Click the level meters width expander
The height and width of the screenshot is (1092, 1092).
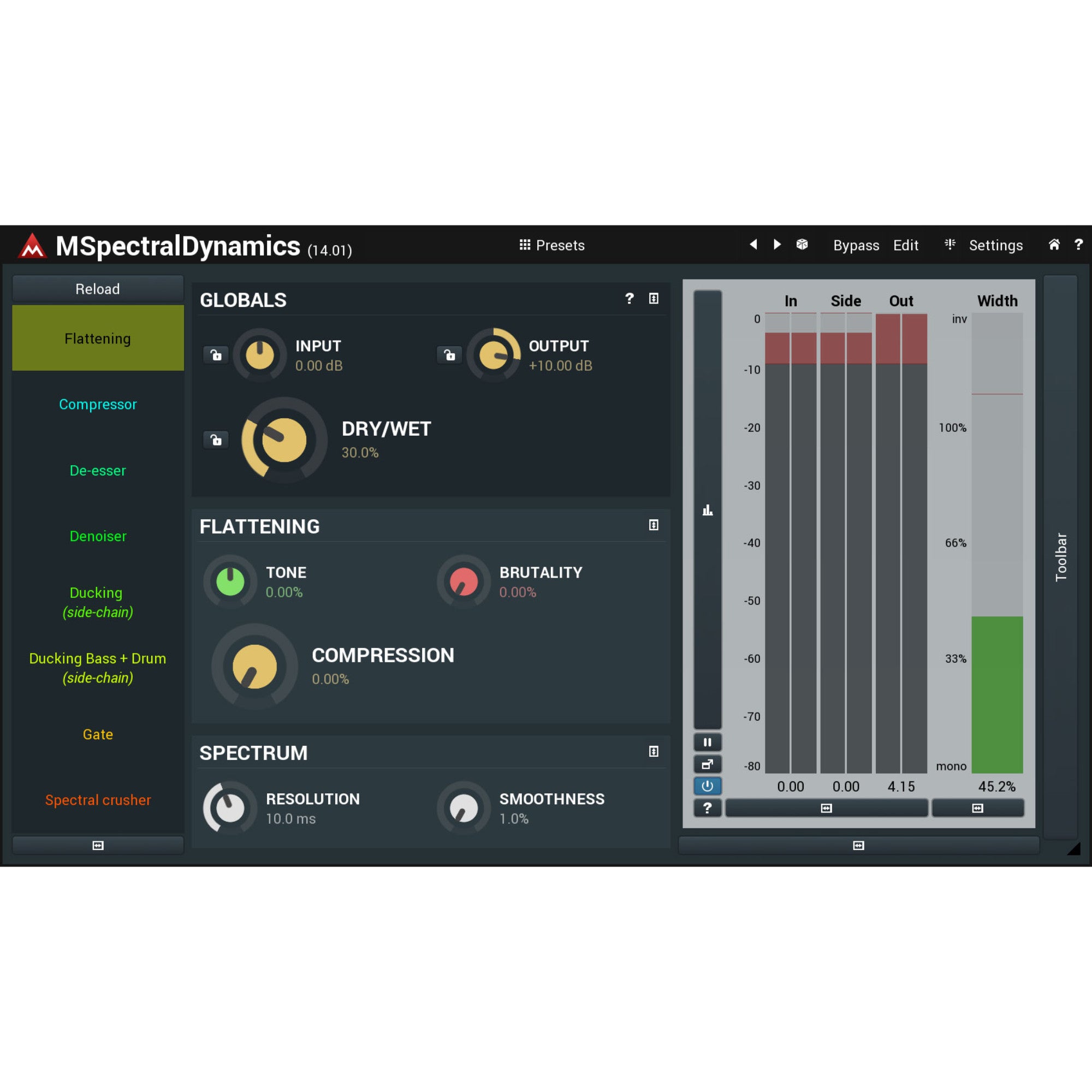pyautogui.click(x=826, y=808)
